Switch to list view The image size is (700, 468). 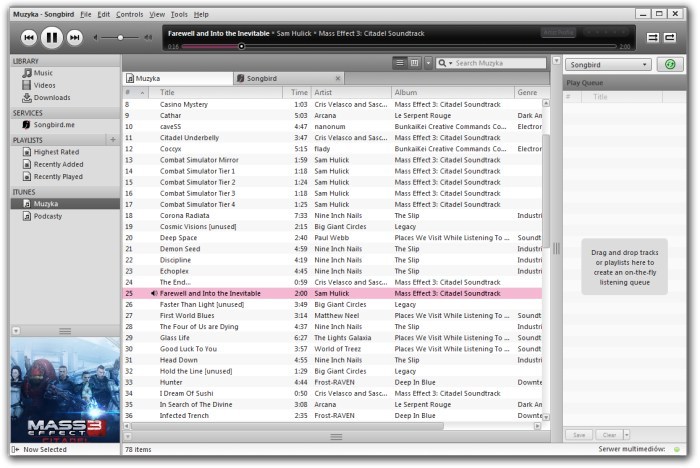400,63
